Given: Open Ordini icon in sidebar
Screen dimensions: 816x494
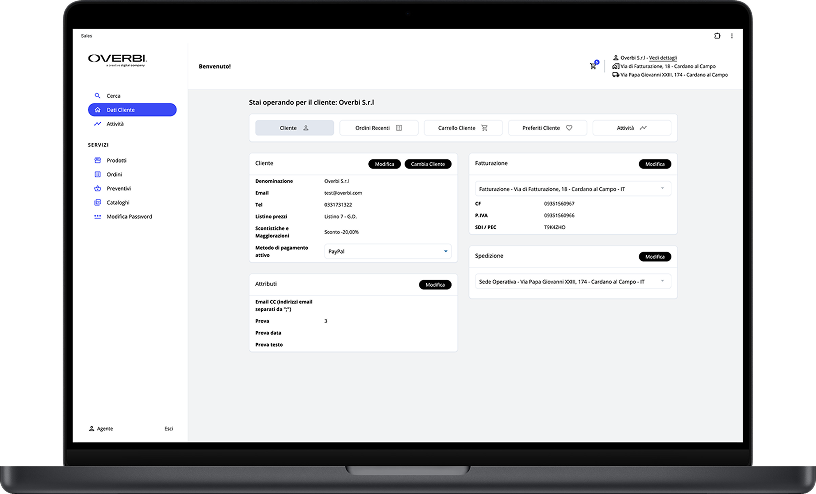Looking at the screenshot, I should point(97,174).
